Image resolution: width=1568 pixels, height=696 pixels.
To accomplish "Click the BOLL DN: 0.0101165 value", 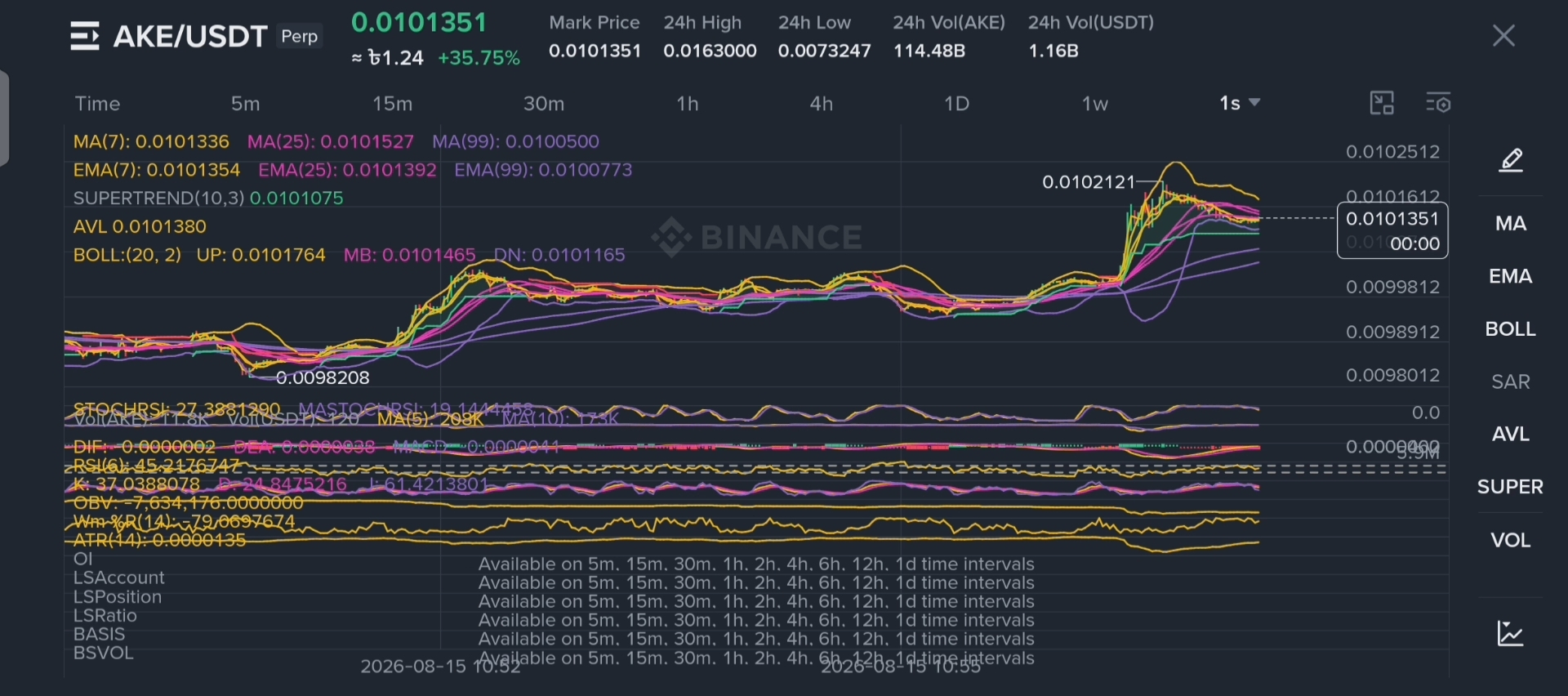I will [560, 255].
